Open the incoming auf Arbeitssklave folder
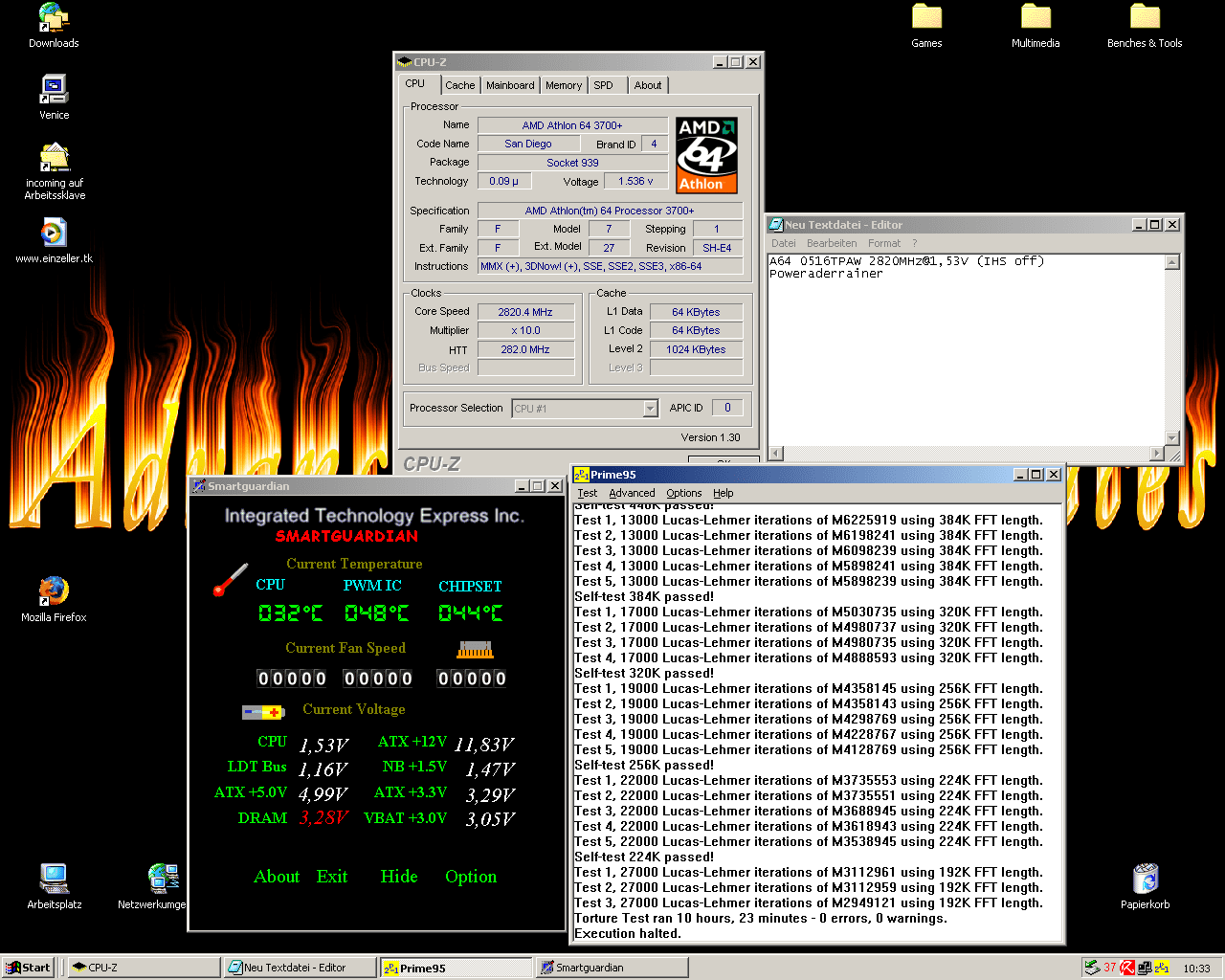1225x980 pixels. [55, 172]
